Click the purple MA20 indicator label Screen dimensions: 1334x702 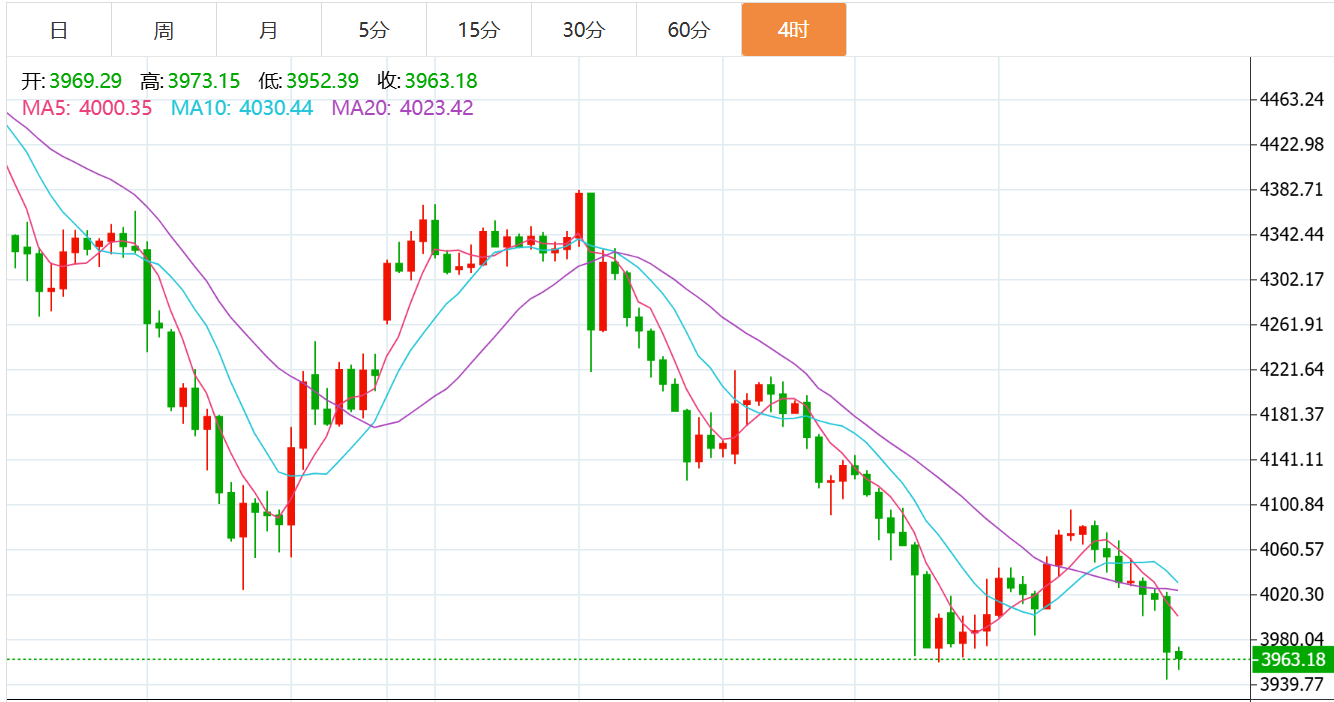(361, 108)
